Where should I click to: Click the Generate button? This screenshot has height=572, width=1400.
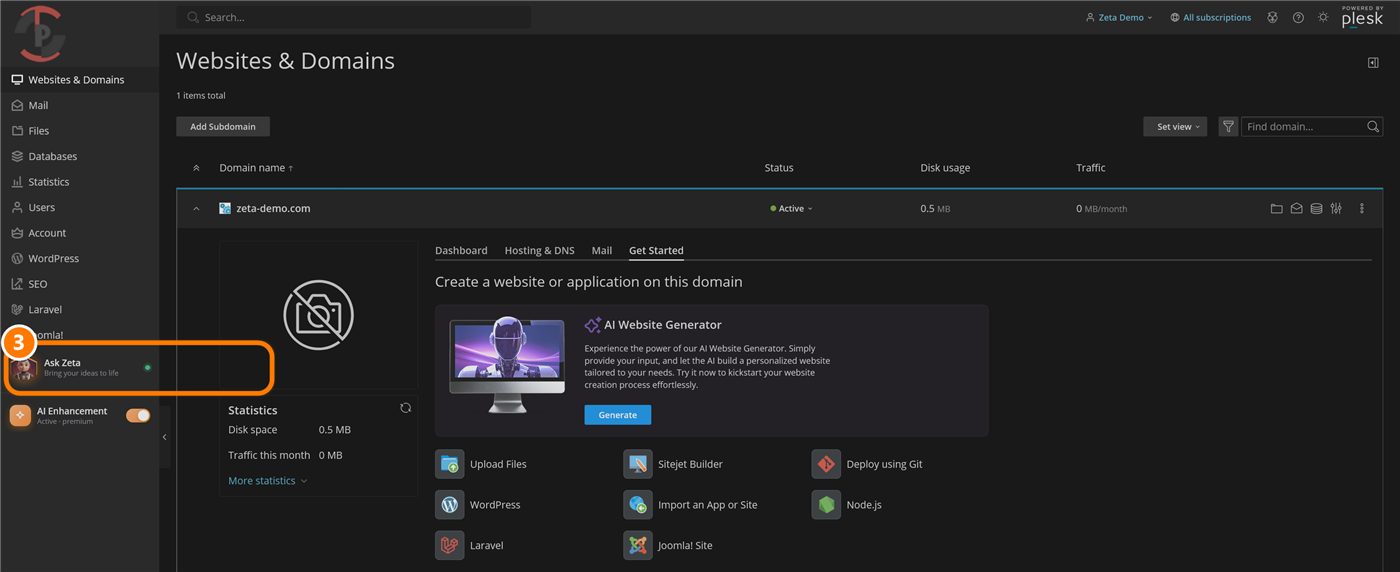[618, 415]
